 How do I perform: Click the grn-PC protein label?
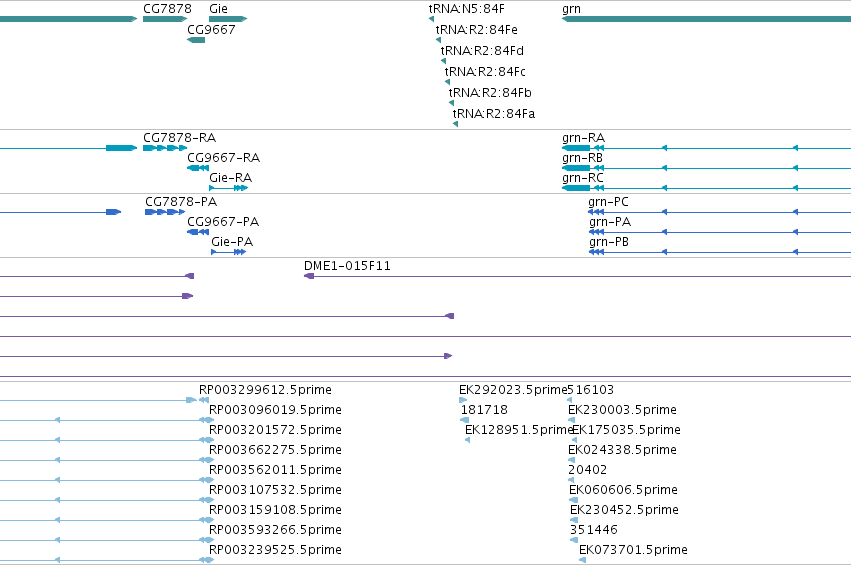(x=608, y=202)
